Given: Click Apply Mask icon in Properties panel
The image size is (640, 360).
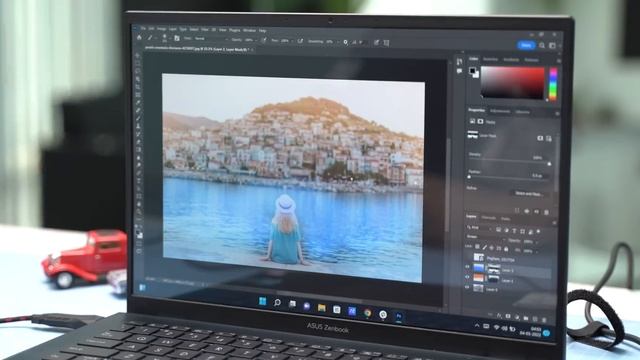Looking at the screenshot, I should tap(527, 211).
